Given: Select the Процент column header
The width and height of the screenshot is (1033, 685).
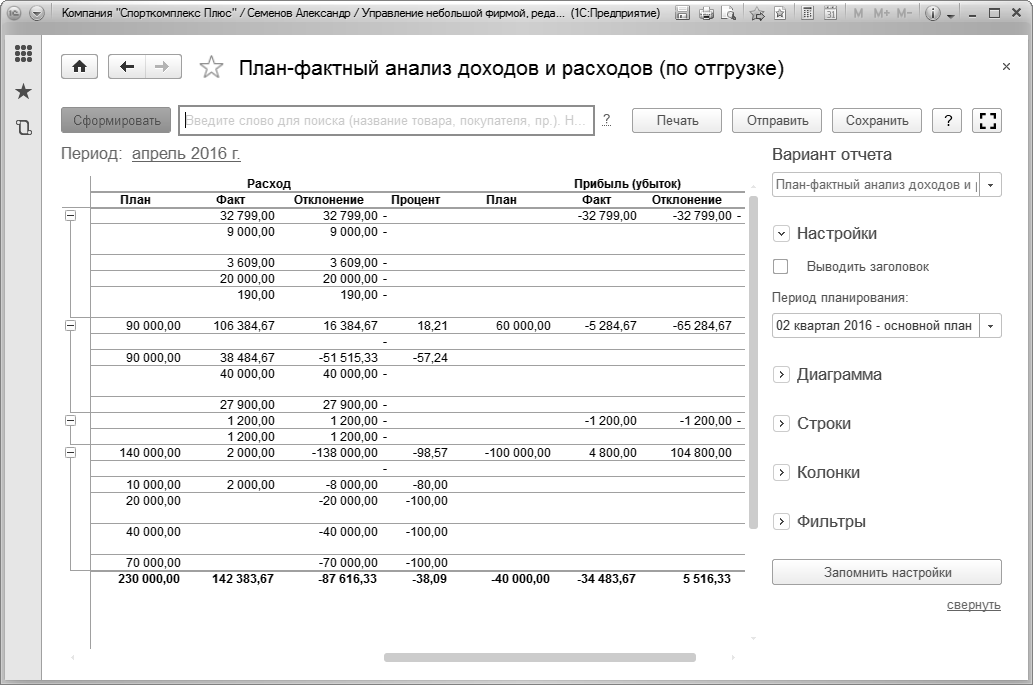Looking at the screenshot, I should click(x=415, y=200).
